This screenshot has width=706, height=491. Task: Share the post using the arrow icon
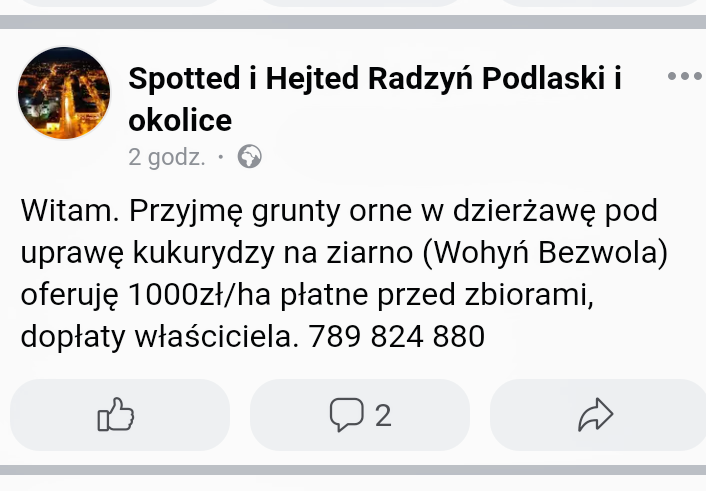pyautogui.click(x=594, y=414)
